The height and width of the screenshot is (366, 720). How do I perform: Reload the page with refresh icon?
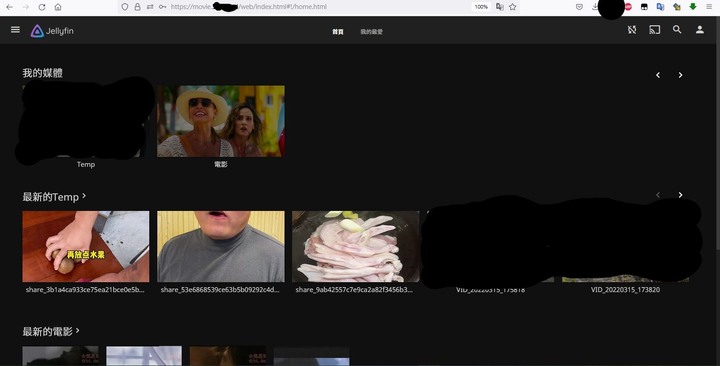(x=42, y=7)
